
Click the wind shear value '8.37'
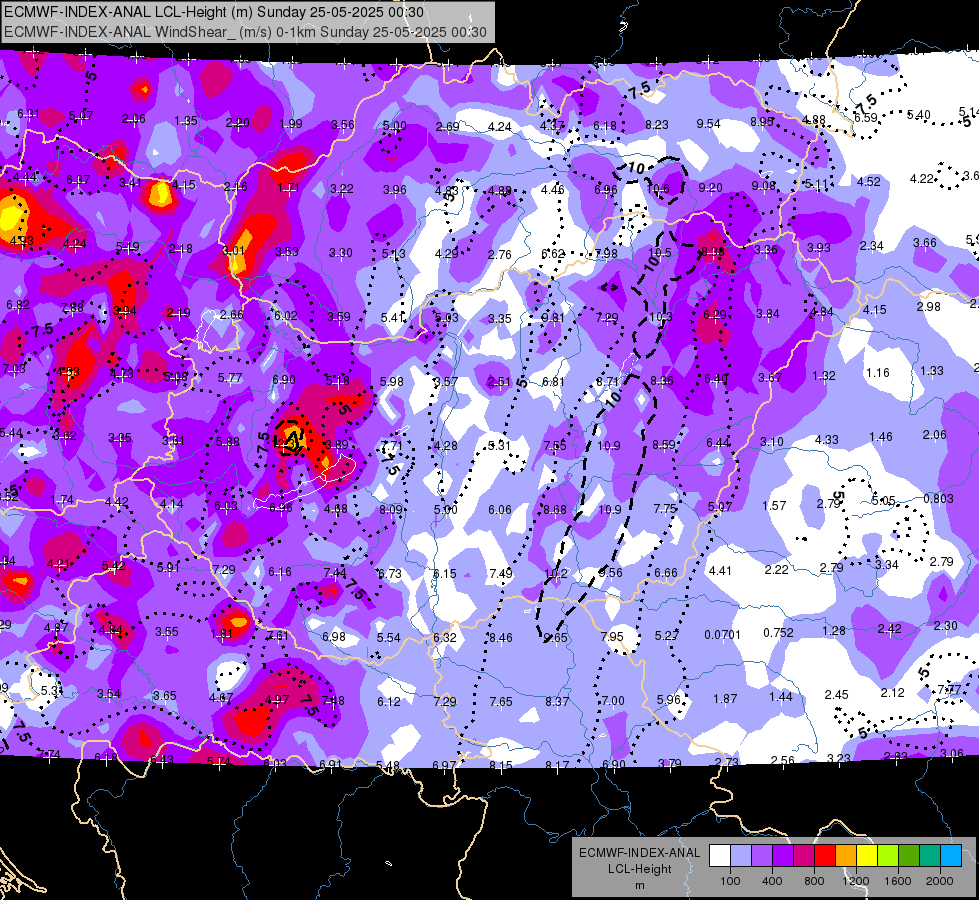557,701
